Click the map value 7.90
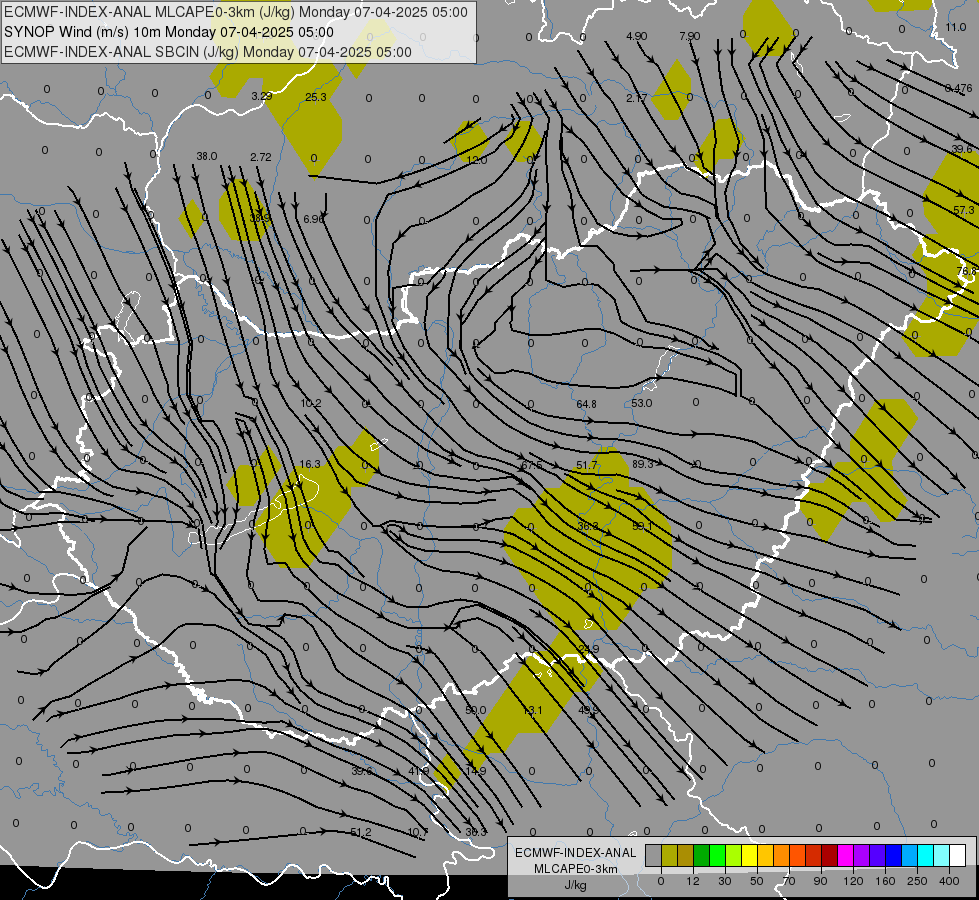Viewport: 979px width, 900px height. pyautogui.click(x=689, y=36)
